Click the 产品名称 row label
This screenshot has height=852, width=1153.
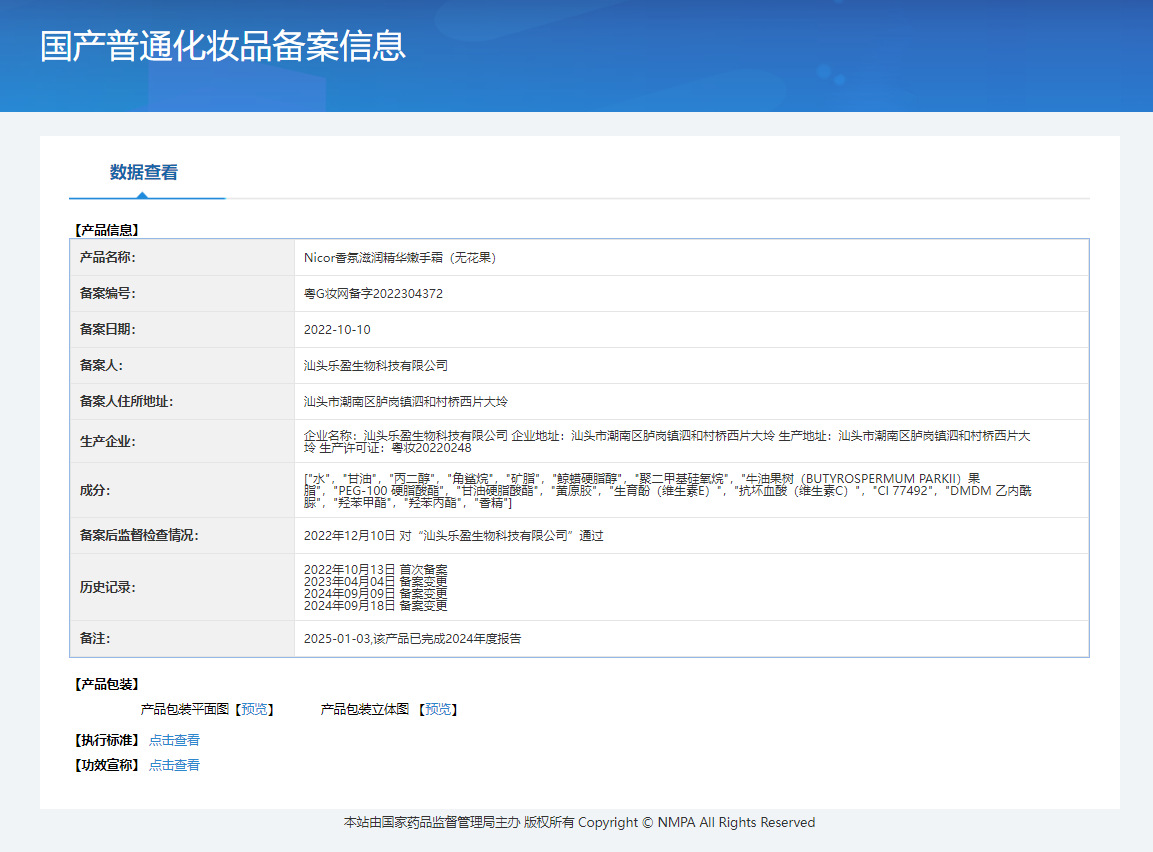click(107, 257)
